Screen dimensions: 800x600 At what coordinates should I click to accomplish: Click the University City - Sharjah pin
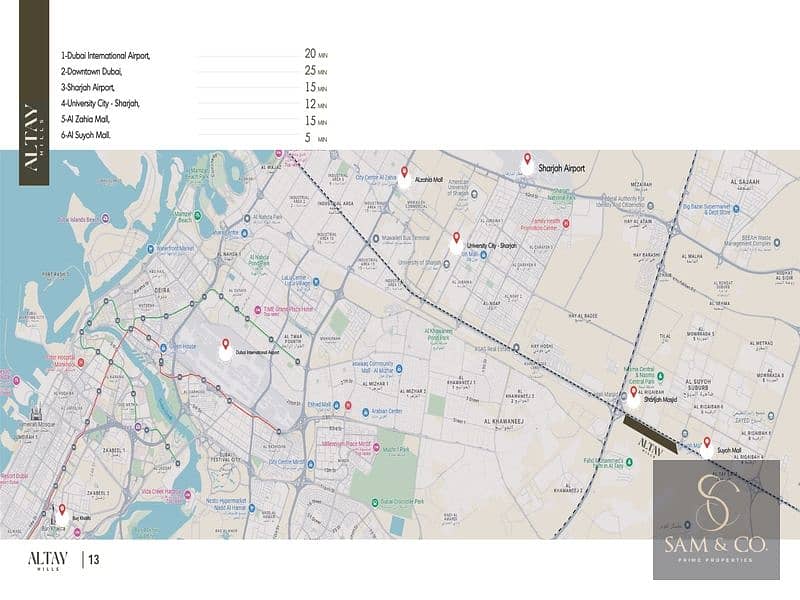pos(457,238)
